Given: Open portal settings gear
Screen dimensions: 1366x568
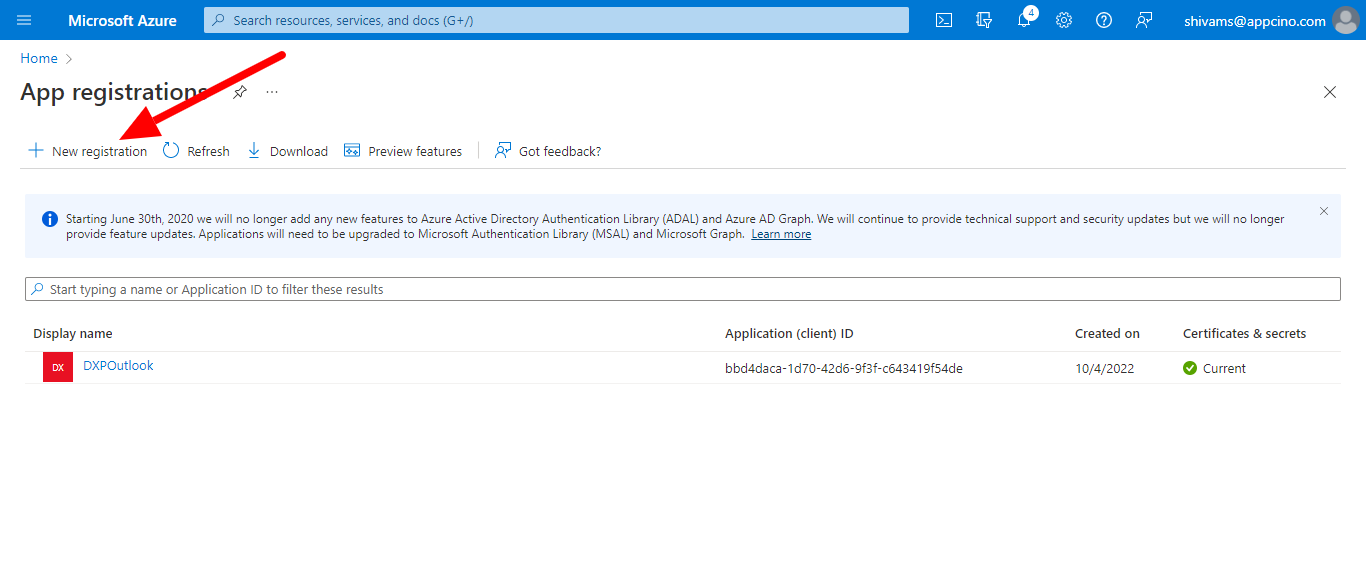Looking at the screenshot, I should click(x=1064, y=20).
